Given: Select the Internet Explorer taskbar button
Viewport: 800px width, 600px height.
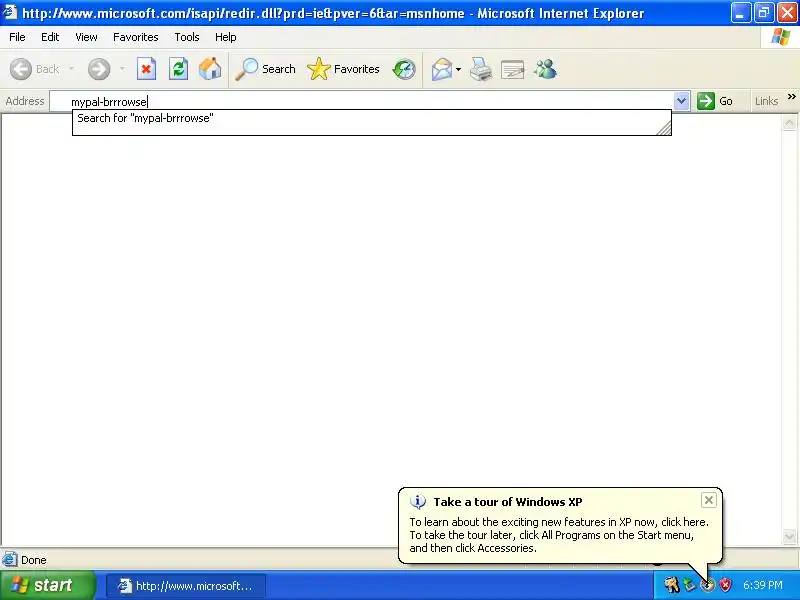Looking at the screenshot, I should (x=186, y=586).
